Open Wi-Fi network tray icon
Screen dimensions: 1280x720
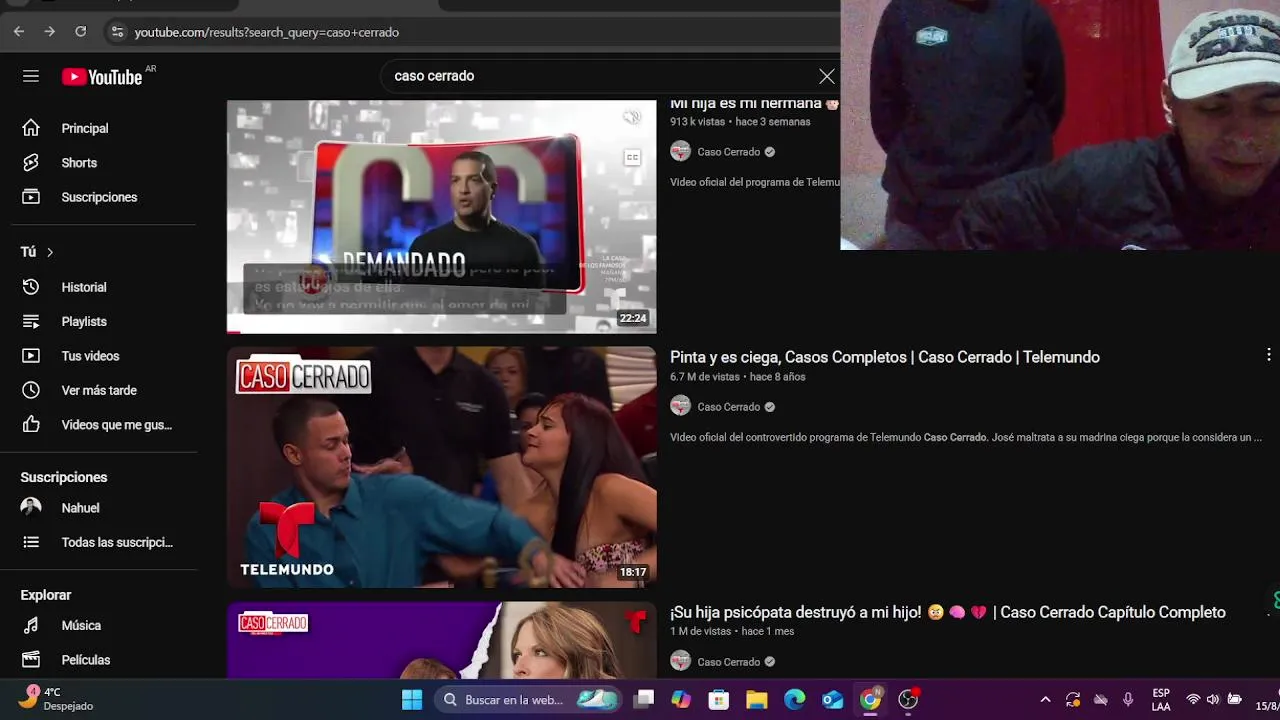click(x=1192, y=699)
